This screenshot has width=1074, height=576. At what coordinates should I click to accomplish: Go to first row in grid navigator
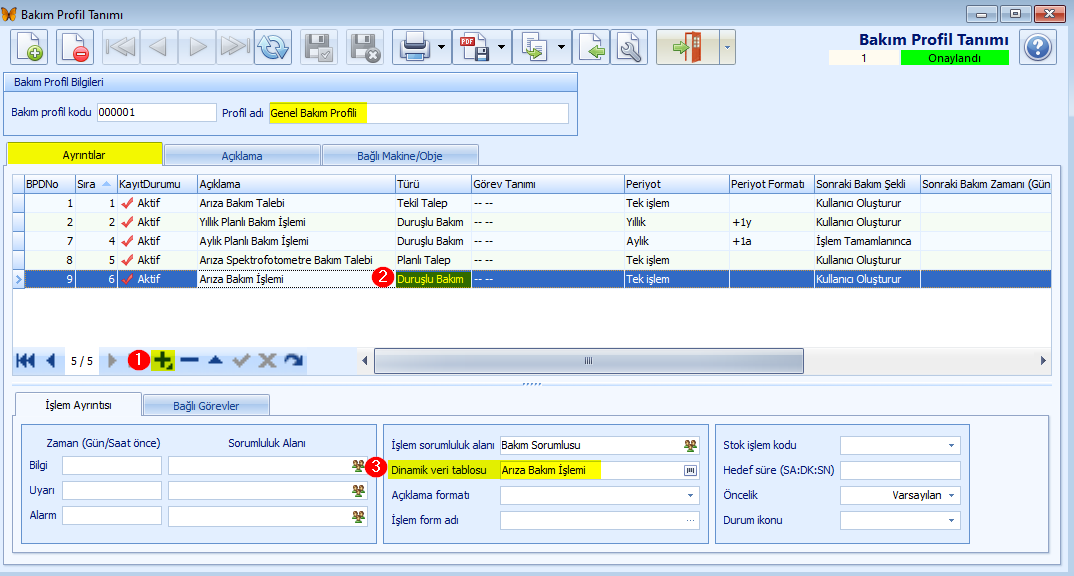[25, 360]
